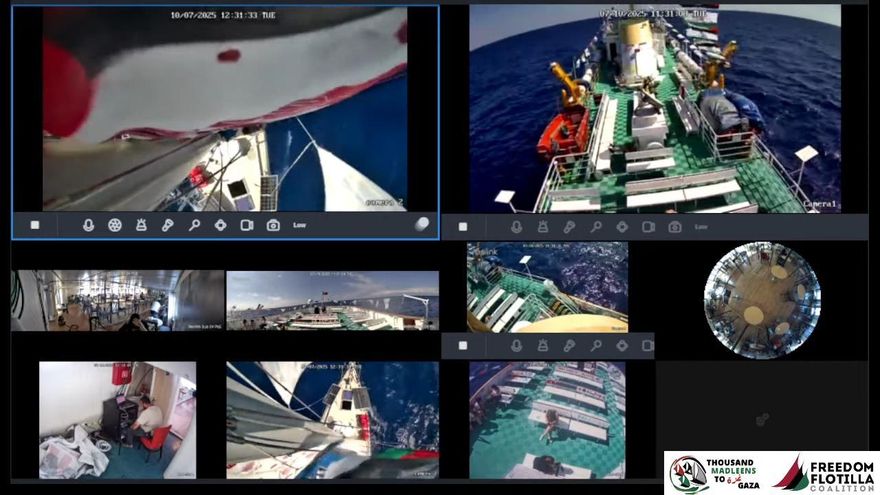Click the Freedom Flotilla Coalition logo
880x495 pixels.
pyautogui.click(x=823, y=474)
